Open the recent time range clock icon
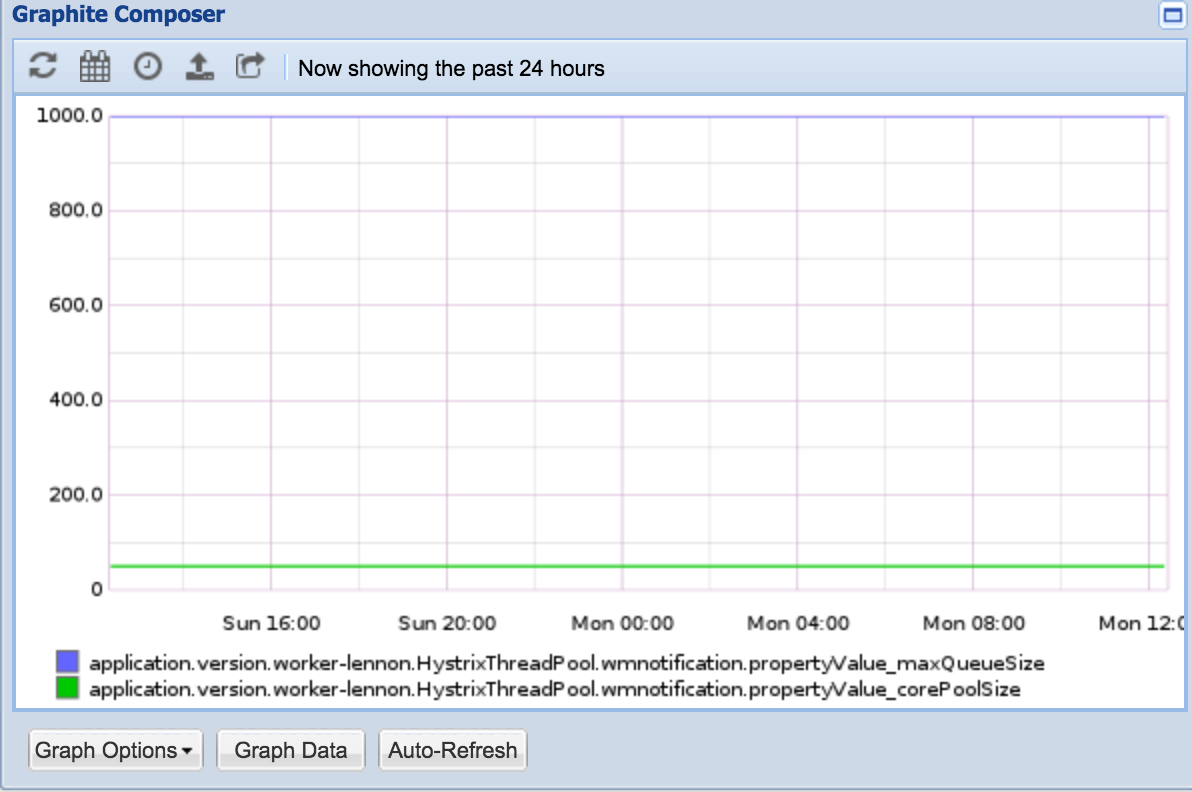Screen dimensions: 1192x792 click(x=147, y=66)
